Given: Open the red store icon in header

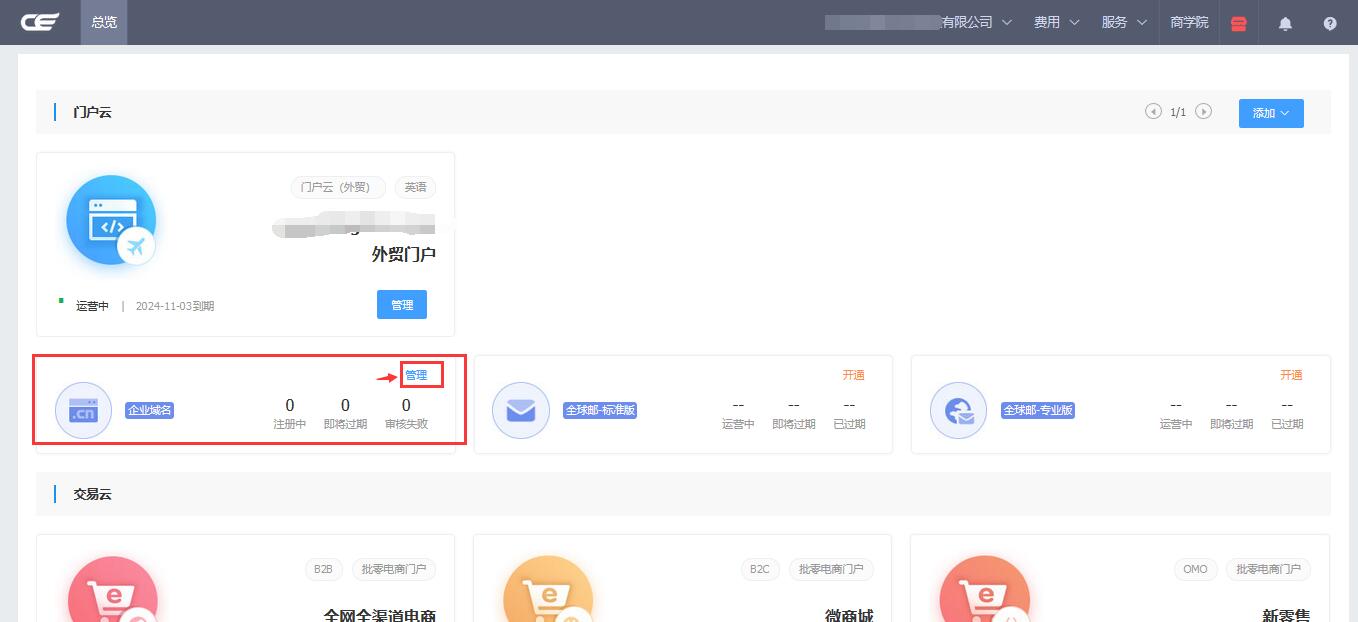Looking at the screenshot, I should [1239, 23].
